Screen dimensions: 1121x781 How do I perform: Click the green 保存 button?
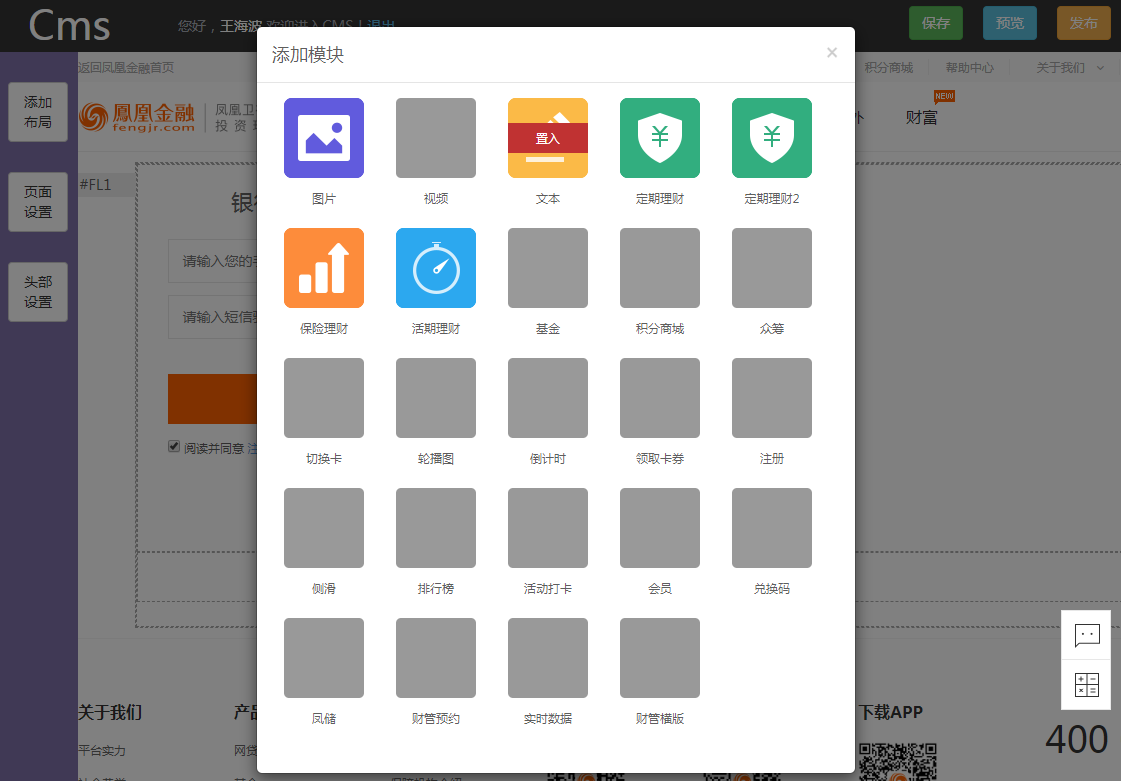tap(936, 23)
